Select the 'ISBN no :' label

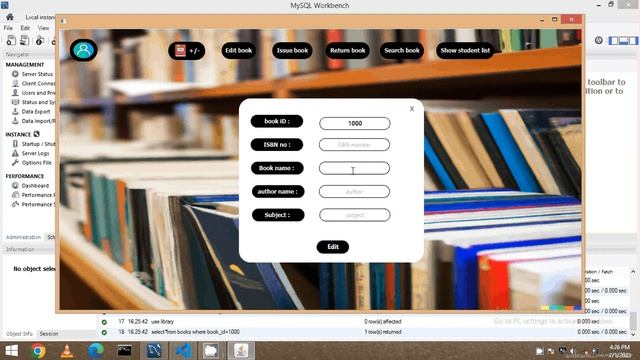tap(277, 144)
